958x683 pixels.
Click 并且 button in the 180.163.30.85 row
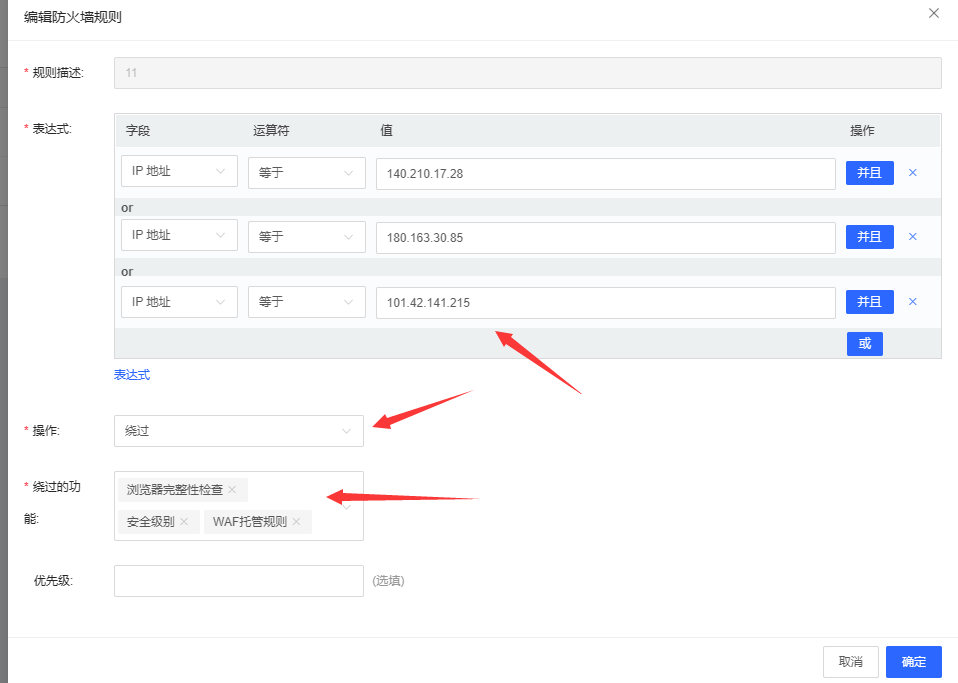tap(869, 237)
